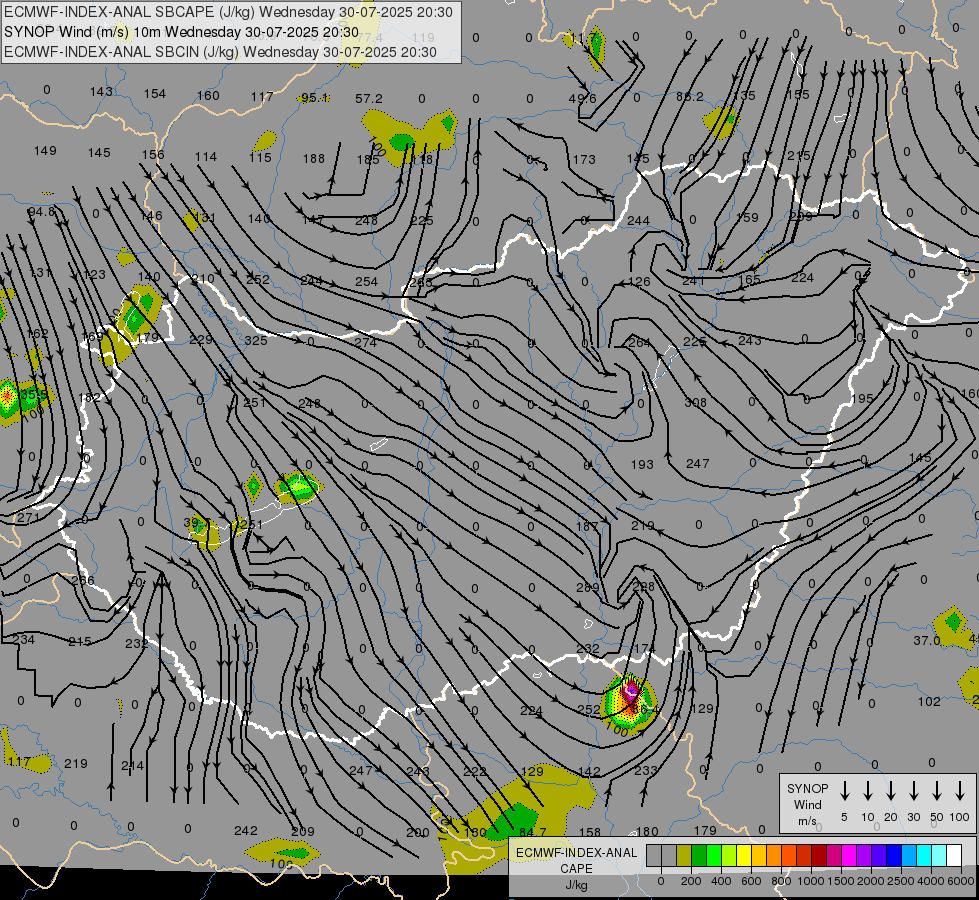The height and width of the screenshot is (900, 979).
Task: Select the pure yellow CAPE legend swatch
Action: 744,856
